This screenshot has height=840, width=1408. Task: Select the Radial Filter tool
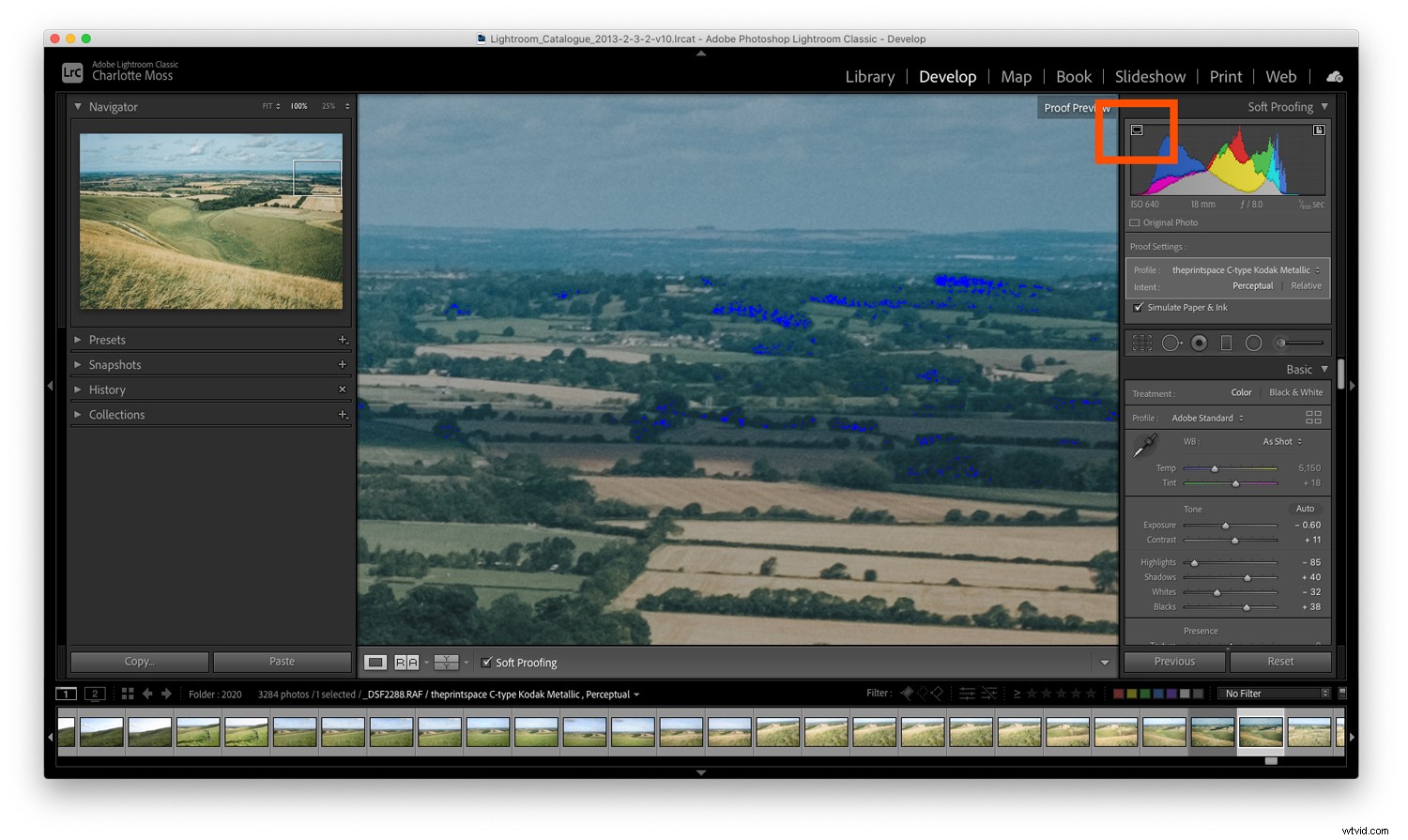(1253, 343)
